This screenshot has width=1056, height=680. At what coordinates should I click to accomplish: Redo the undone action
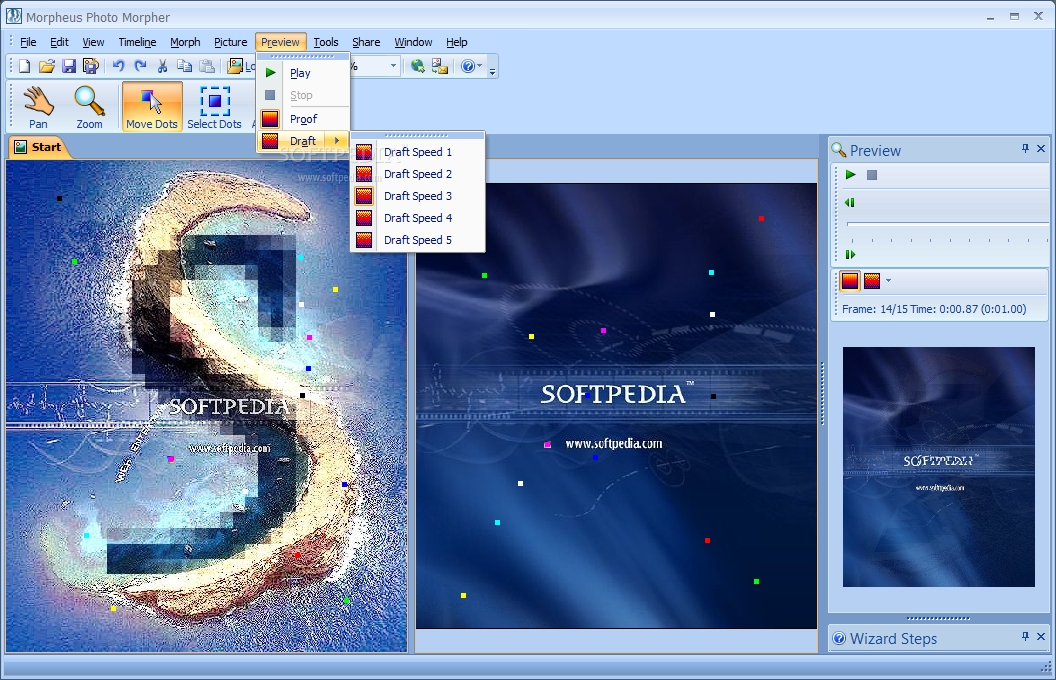[x=140, y=66]
